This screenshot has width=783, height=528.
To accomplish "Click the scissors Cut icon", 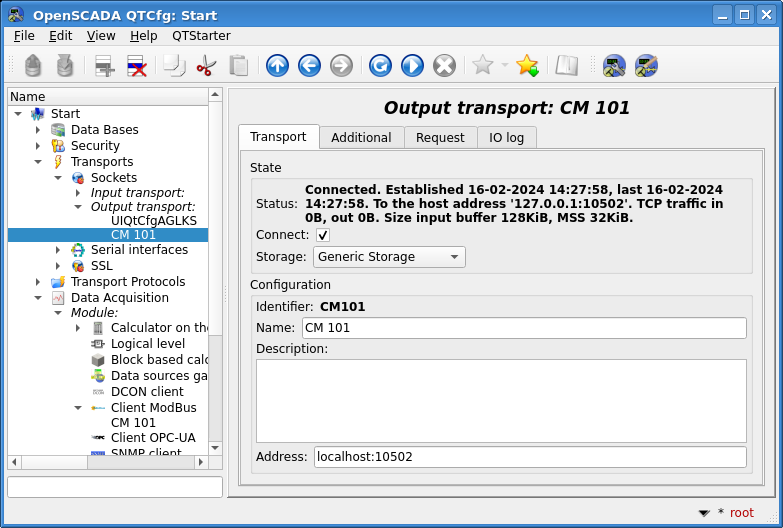I will click(x=206, y=66).
